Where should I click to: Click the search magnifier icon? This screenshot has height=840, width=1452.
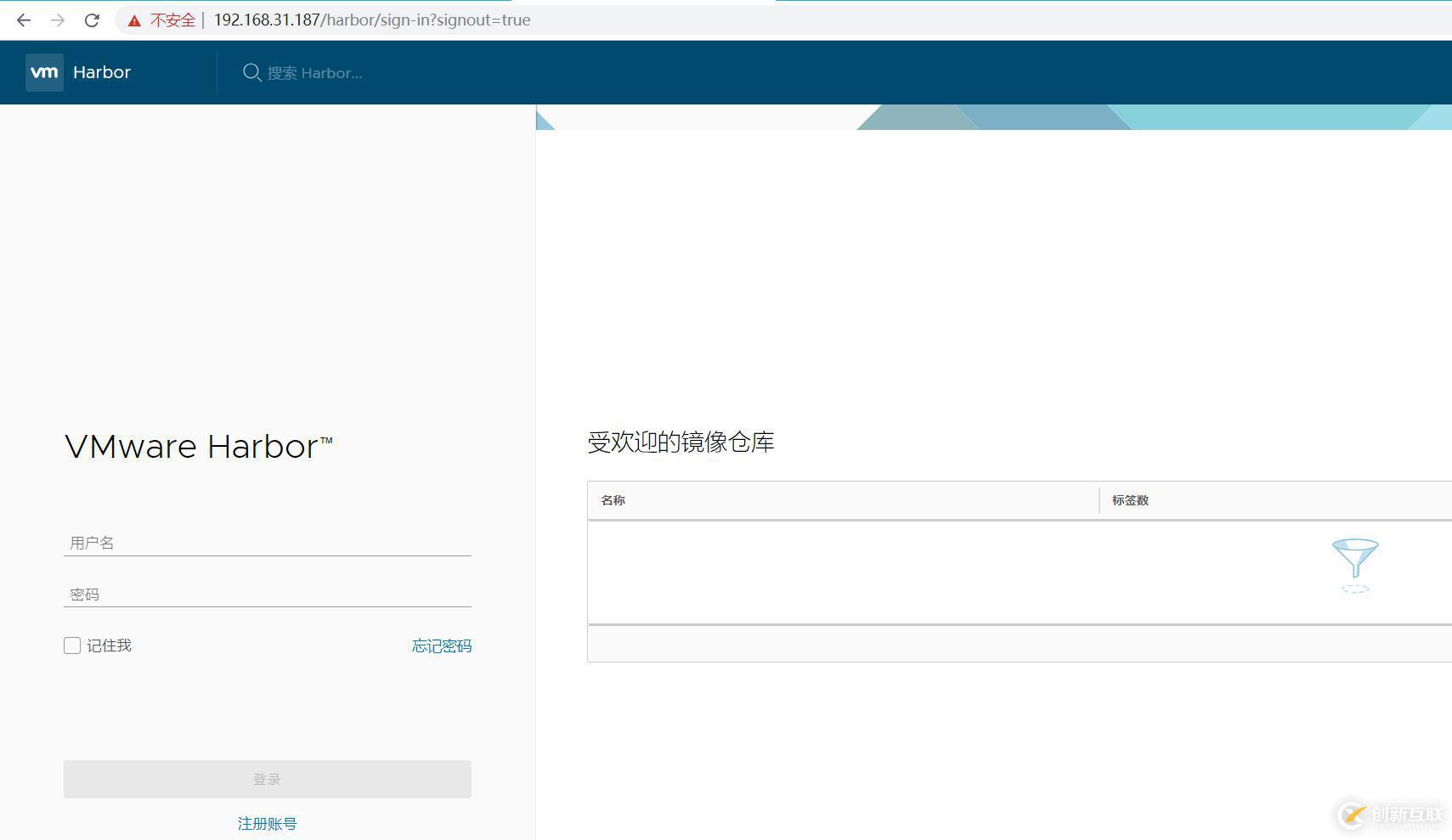251,72
